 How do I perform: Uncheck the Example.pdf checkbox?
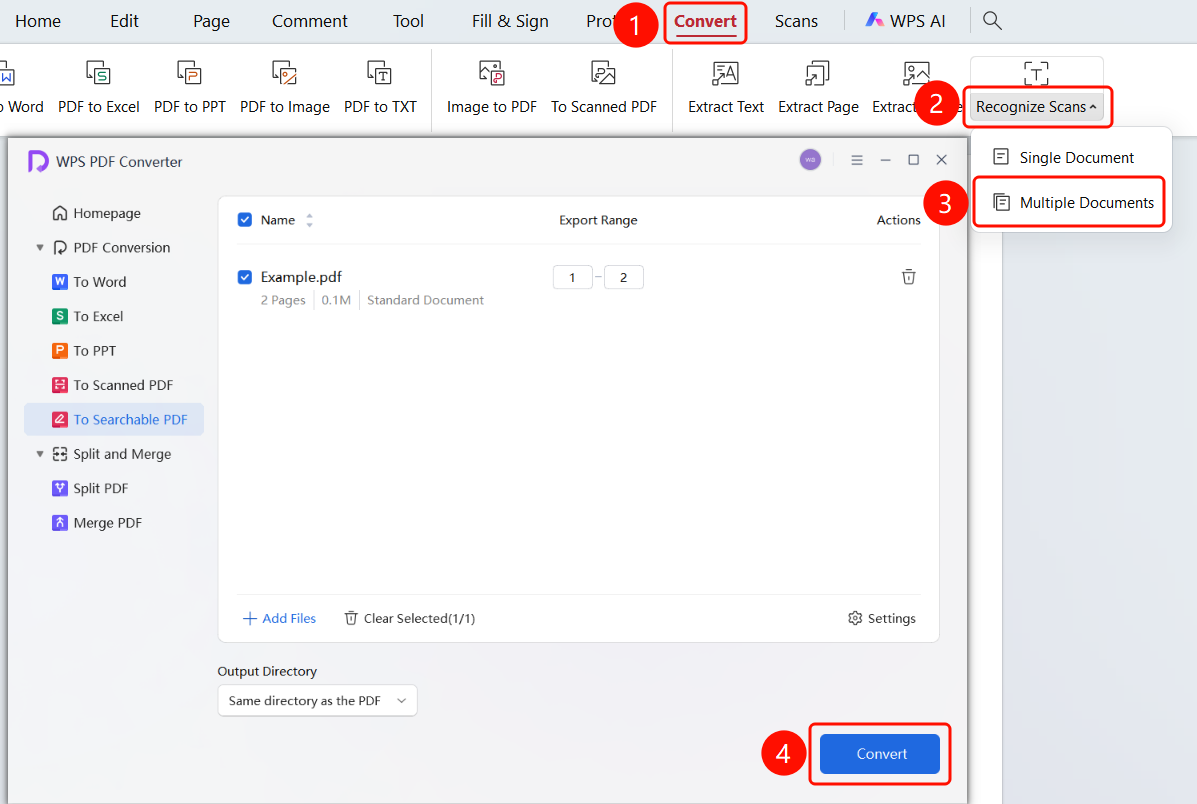coord(244,276)
